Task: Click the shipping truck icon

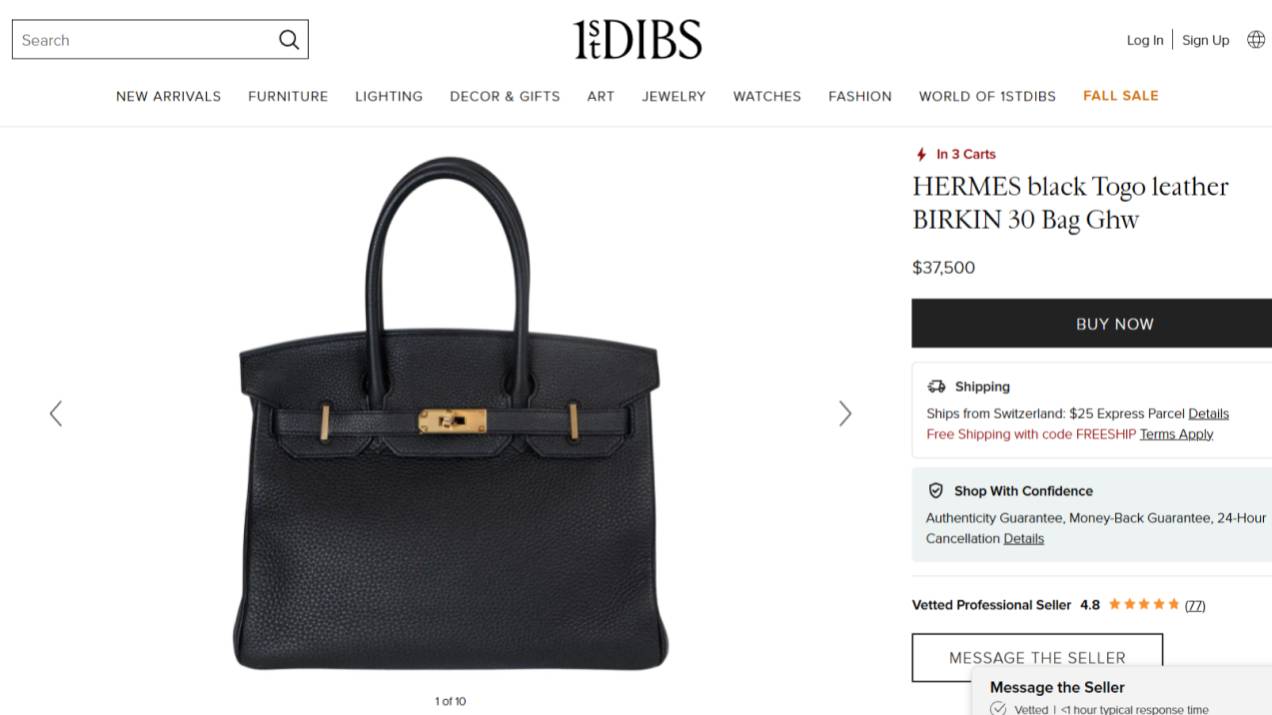Action: [936, 386]
